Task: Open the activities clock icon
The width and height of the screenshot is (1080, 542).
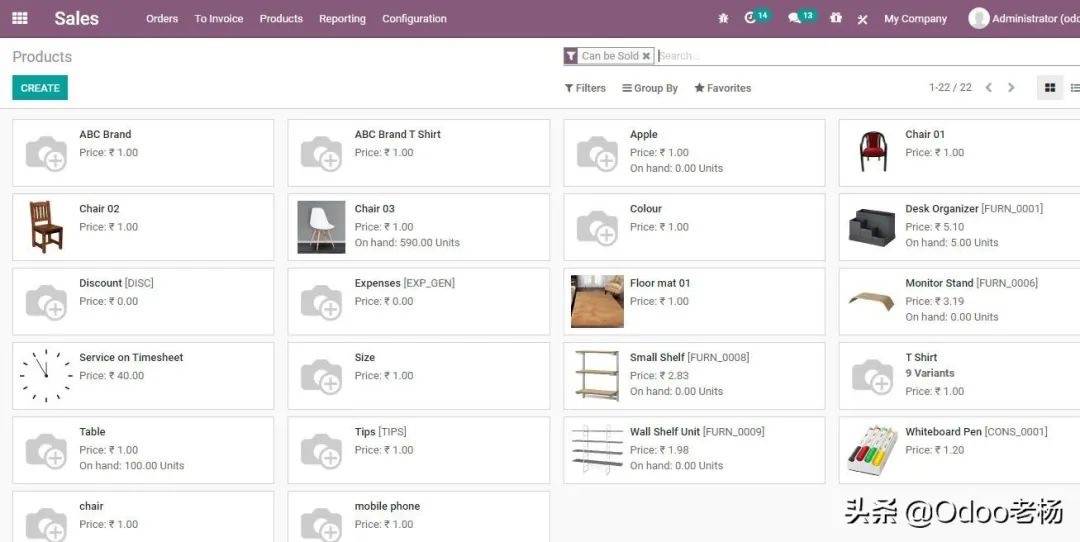Action: 752,19
